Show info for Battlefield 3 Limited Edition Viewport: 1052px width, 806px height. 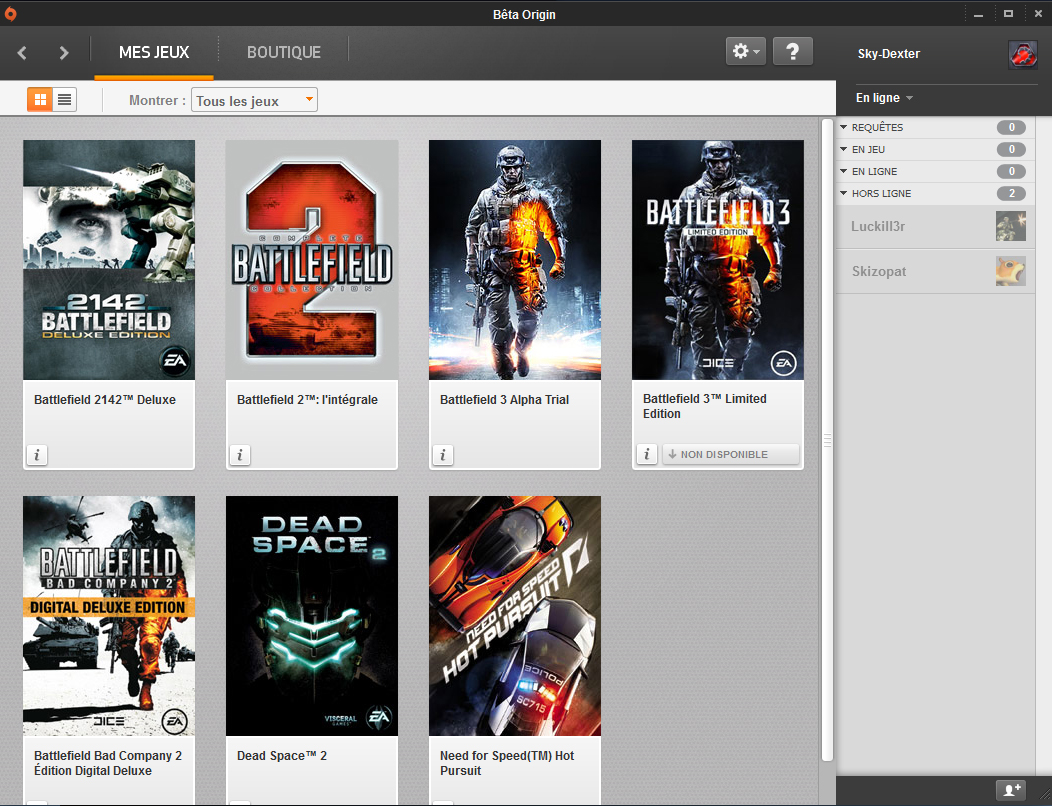(647, 454)
